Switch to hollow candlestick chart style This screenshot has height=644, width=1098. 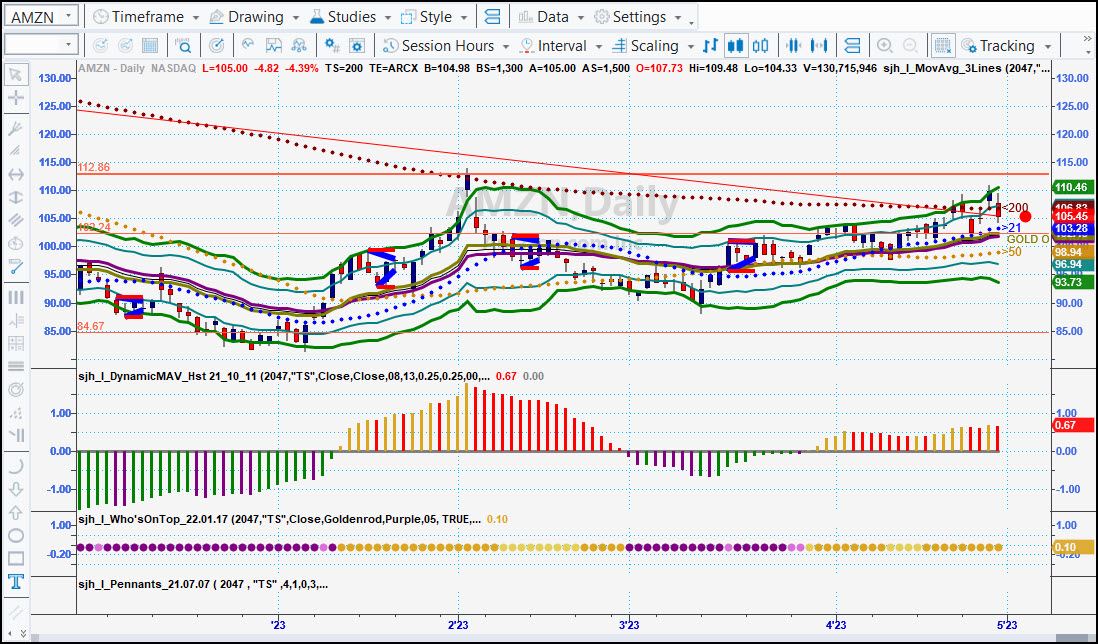click(x=760, y=46)
